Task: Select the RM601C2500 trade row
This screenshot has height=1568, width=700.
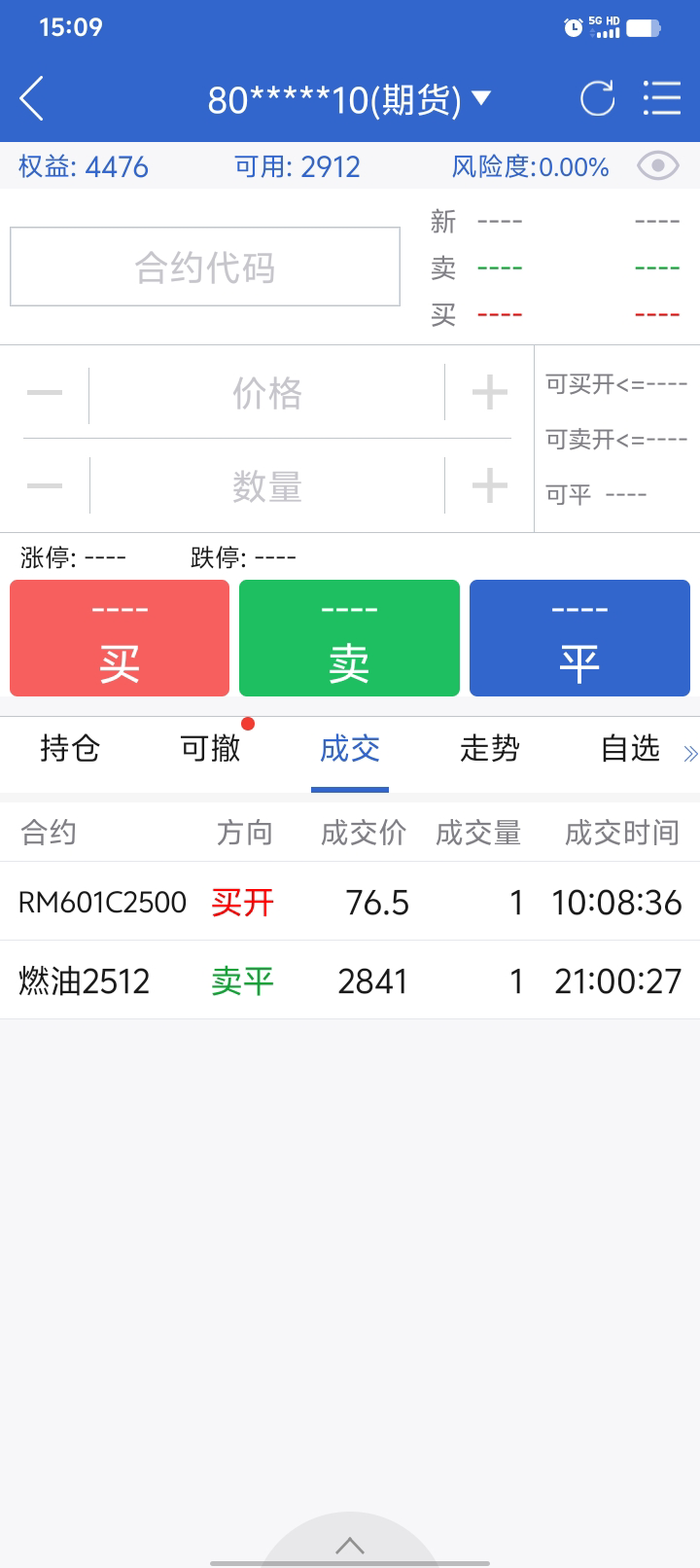Action: [x=350, y=902]
